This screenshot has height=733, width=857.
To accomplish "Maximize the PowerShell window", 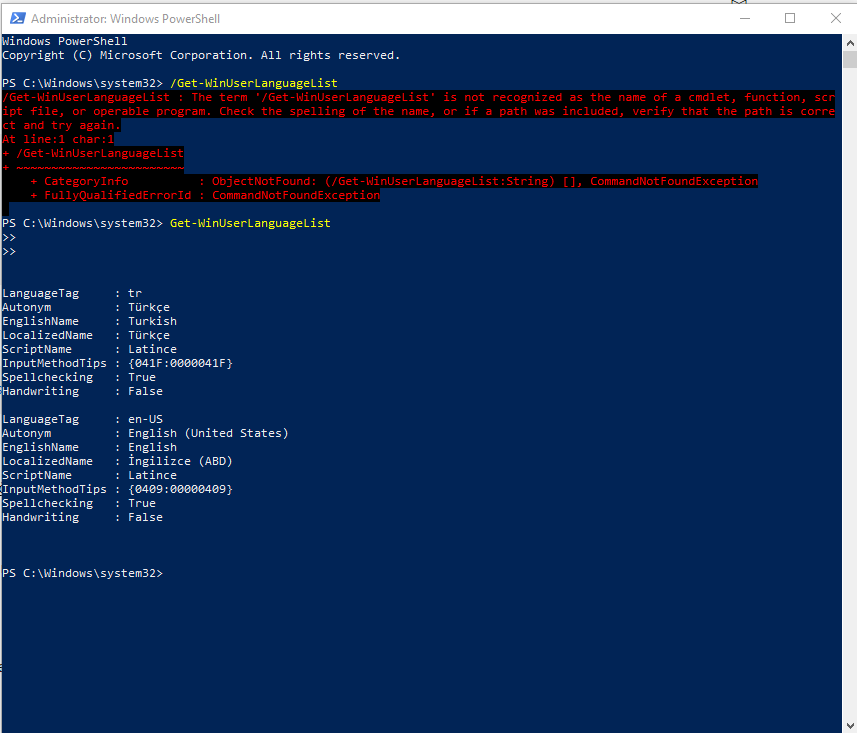I will pyautogui.click(x=790, y=18).
